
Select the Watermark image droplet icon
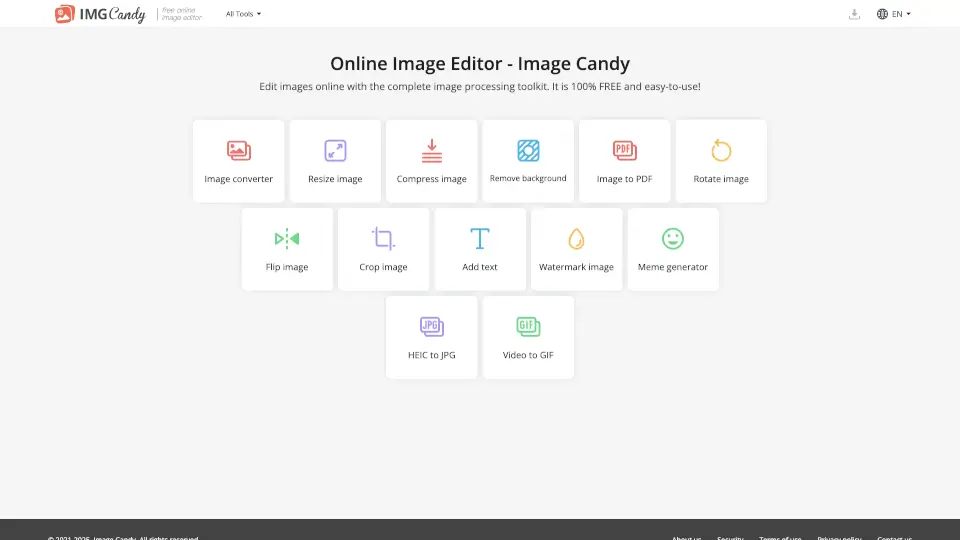click(x=576, y=239)
